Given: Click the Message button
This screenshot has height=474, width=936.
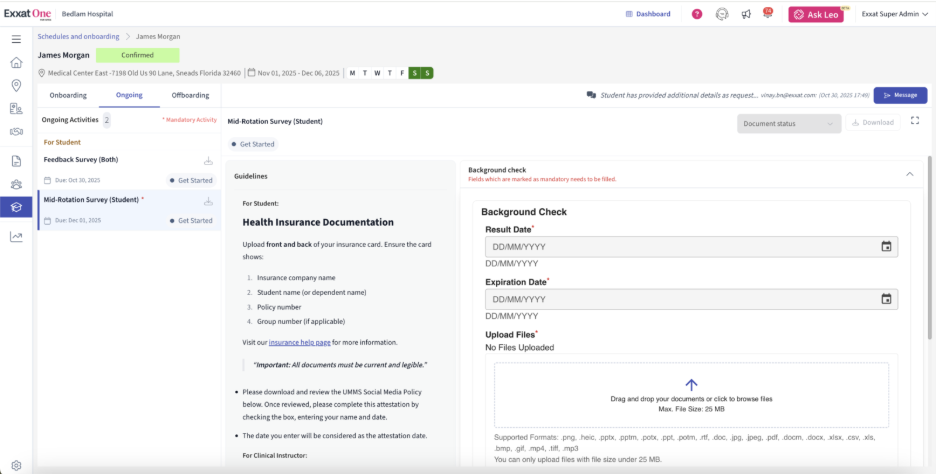Looking at the screenshot, I should point(900,95).
